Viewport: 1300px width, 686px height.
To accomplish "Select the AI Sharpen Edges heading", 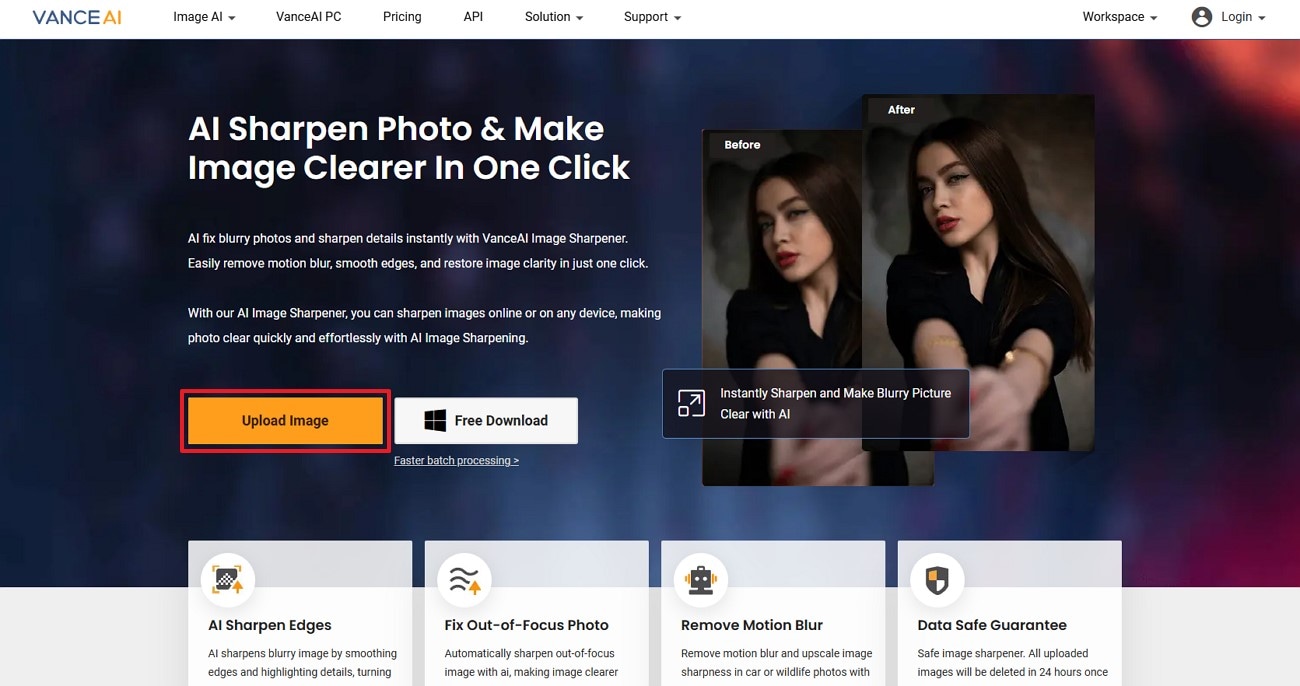I will 270,625.
